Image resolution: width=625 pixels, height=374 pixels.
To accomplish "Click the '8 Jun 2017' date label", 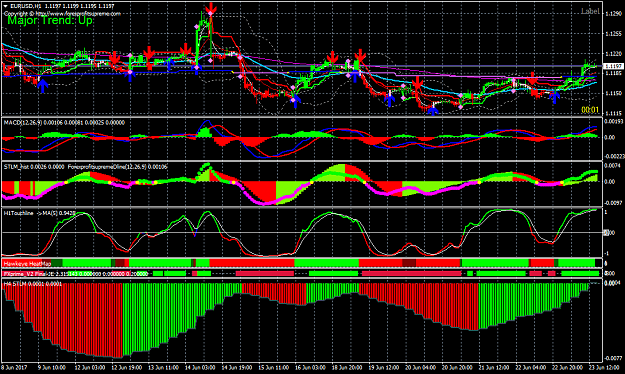I will point(14,367).
